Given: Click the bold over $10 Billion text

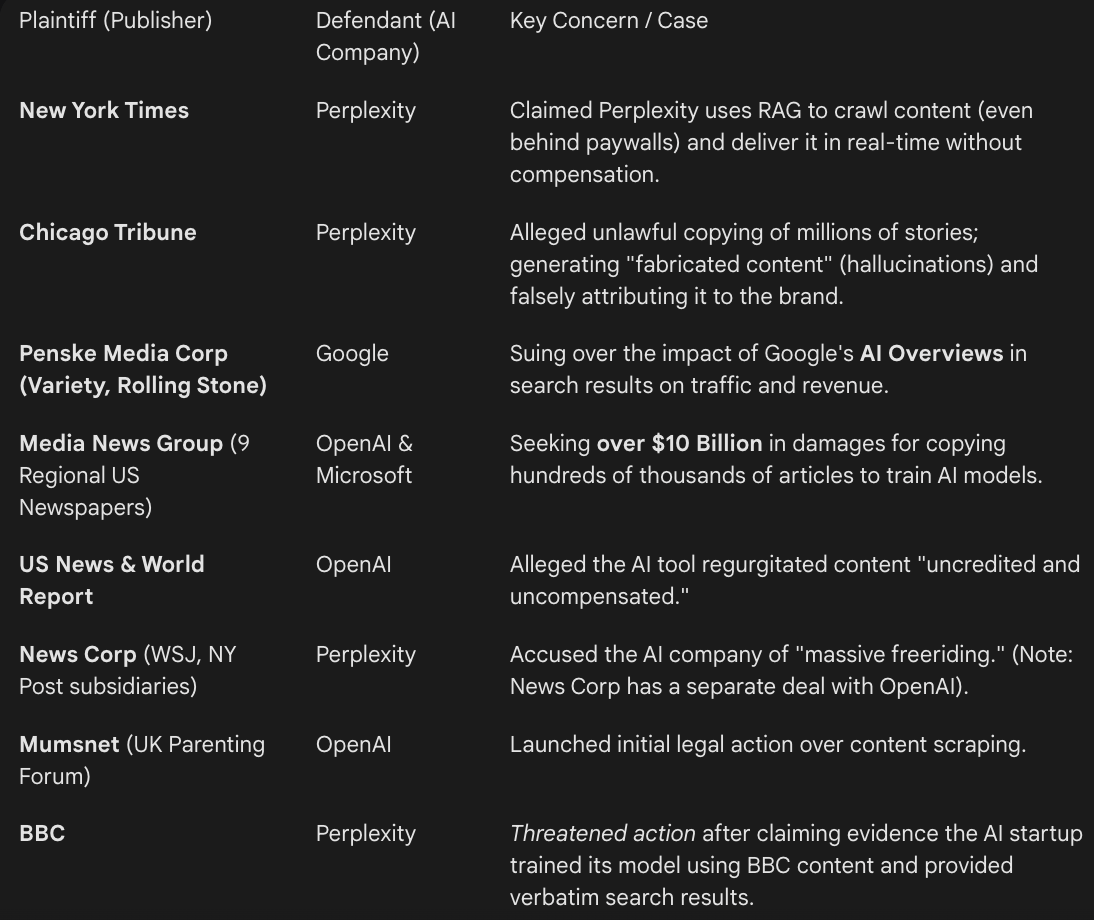Looking at the screenshot, I should (x=680, y=444).
